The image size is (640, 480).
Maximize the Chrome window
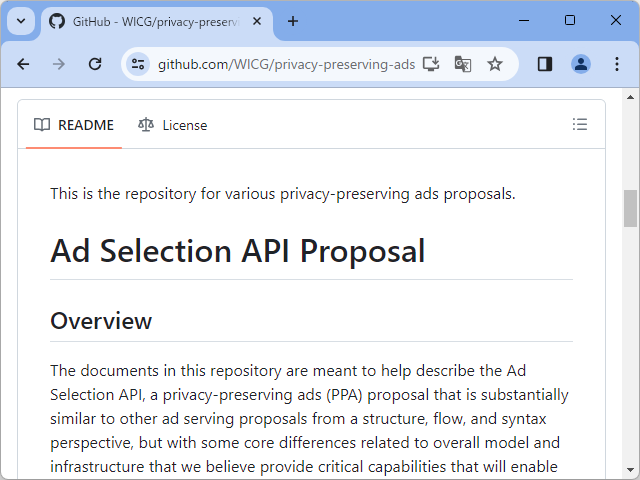(570, 20)
